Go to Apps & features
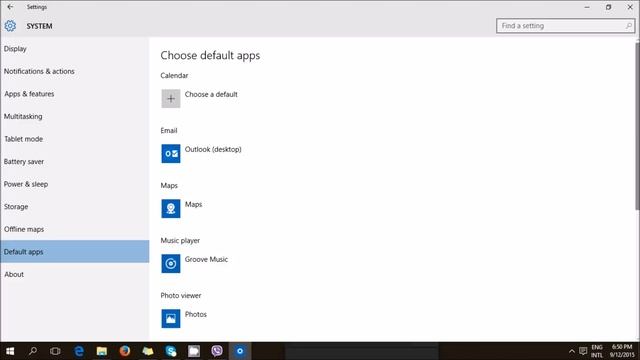Screen dimensions: 640x360 click(x=75, y=94)
